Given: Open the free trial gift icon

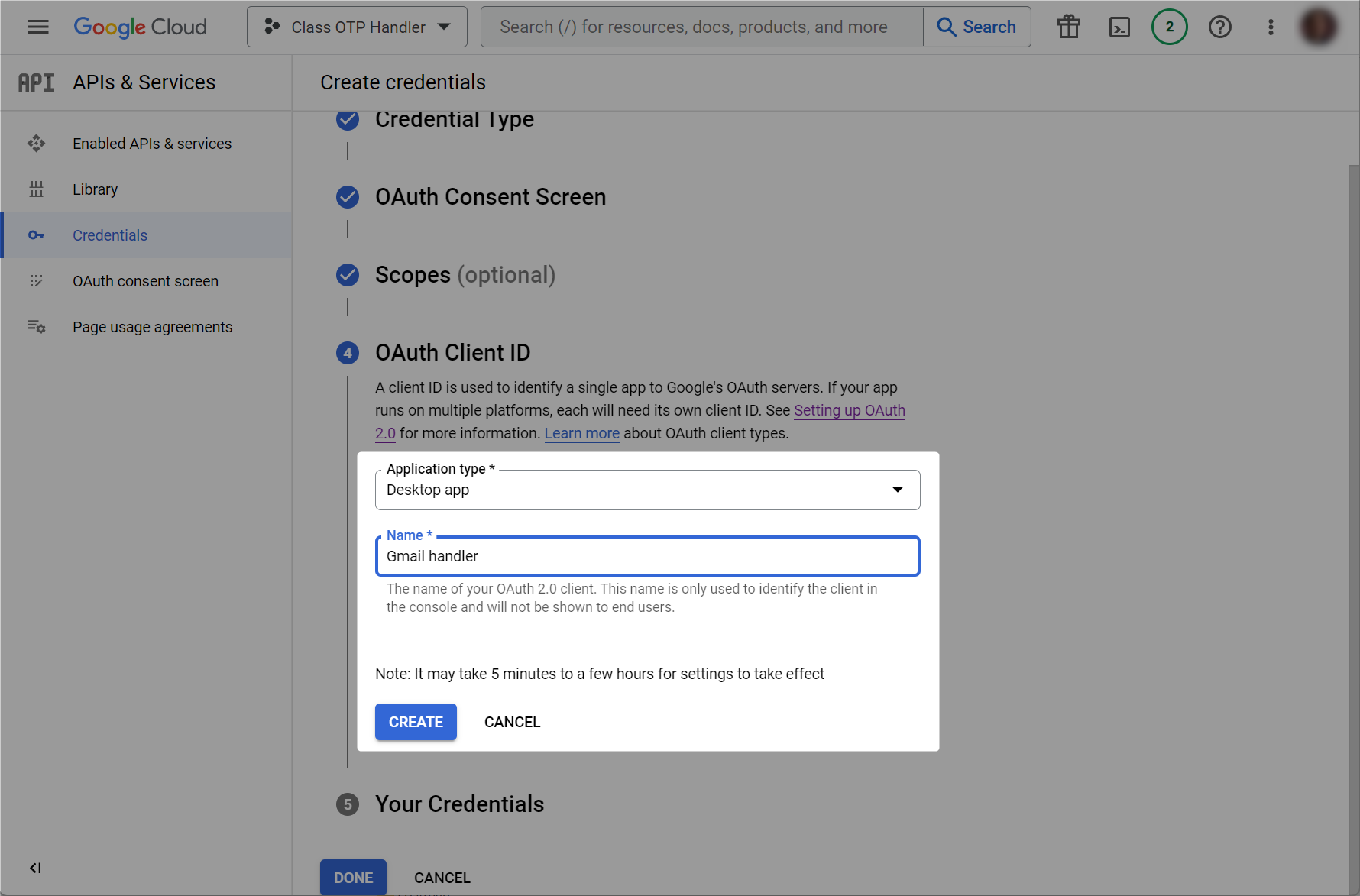Looking at the screenshot, I should pos(1068,27).
